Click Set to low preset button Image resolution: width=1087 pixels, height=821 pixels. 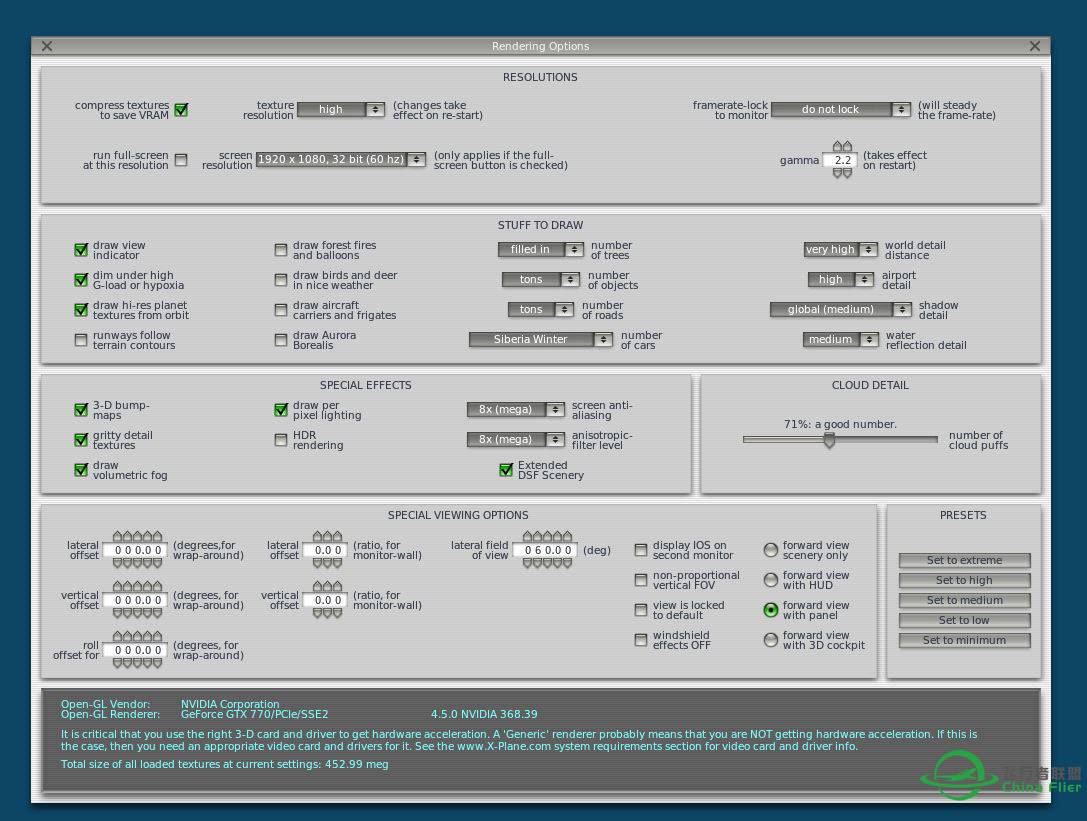[964, 621]
